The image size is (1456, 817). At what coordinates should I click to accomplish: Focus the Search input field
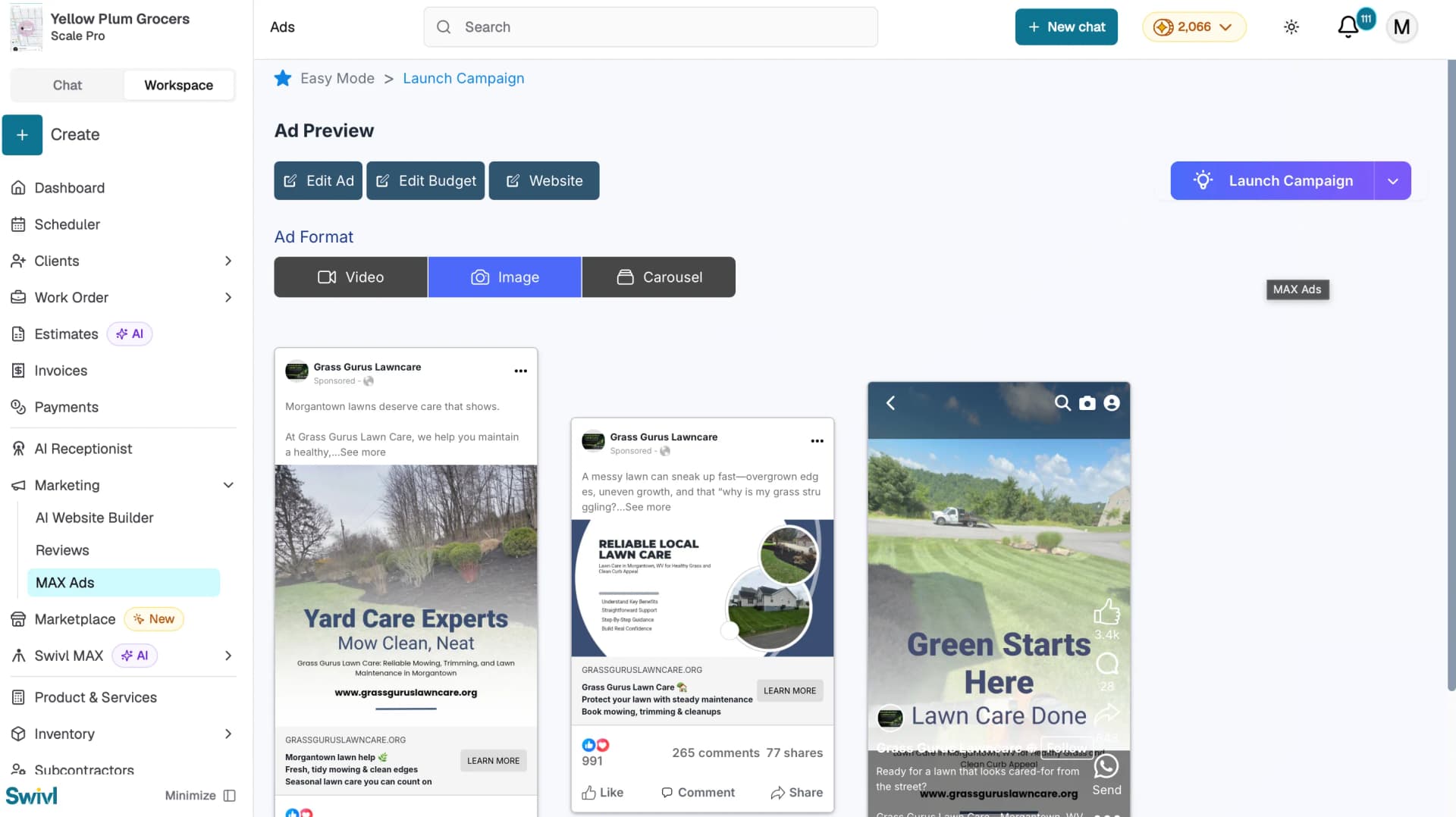[x=651, y=27]
